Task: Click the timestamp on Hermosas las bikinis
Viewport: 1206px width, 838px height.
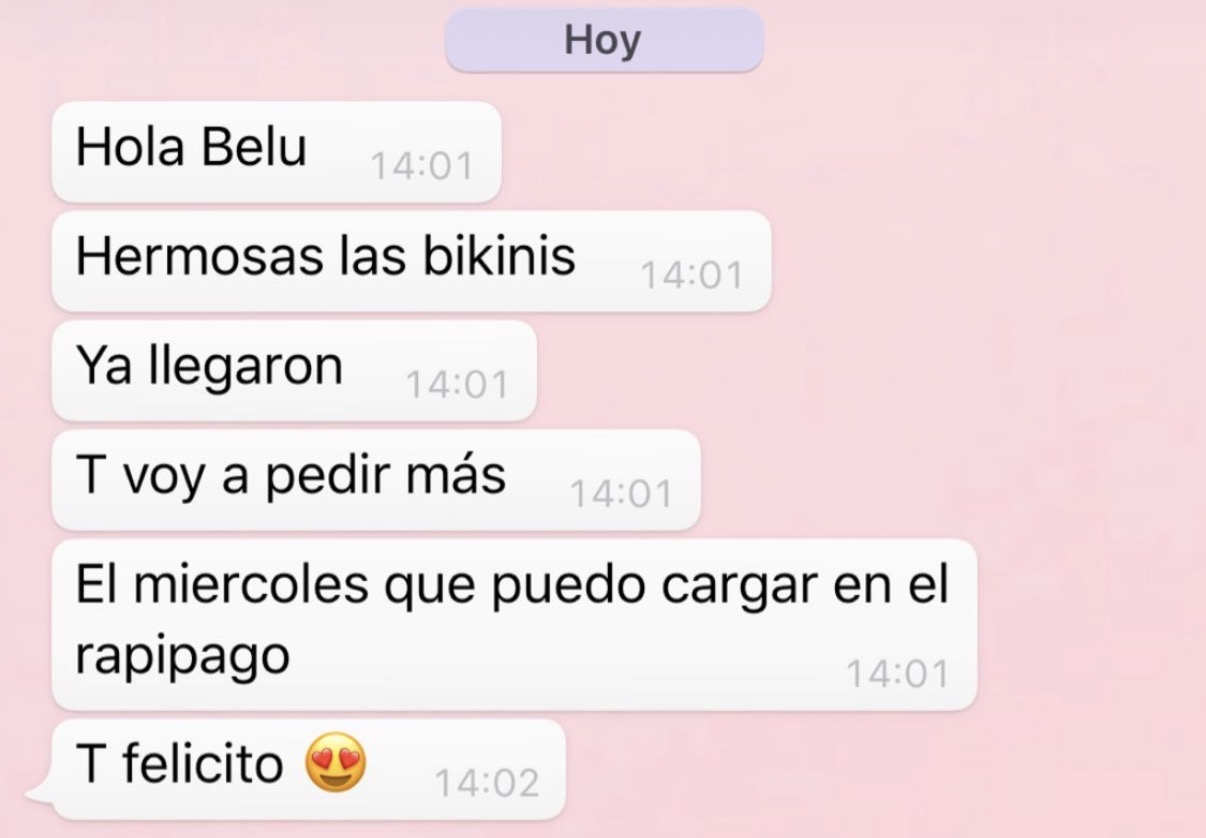Action: [x=692, y=275]
